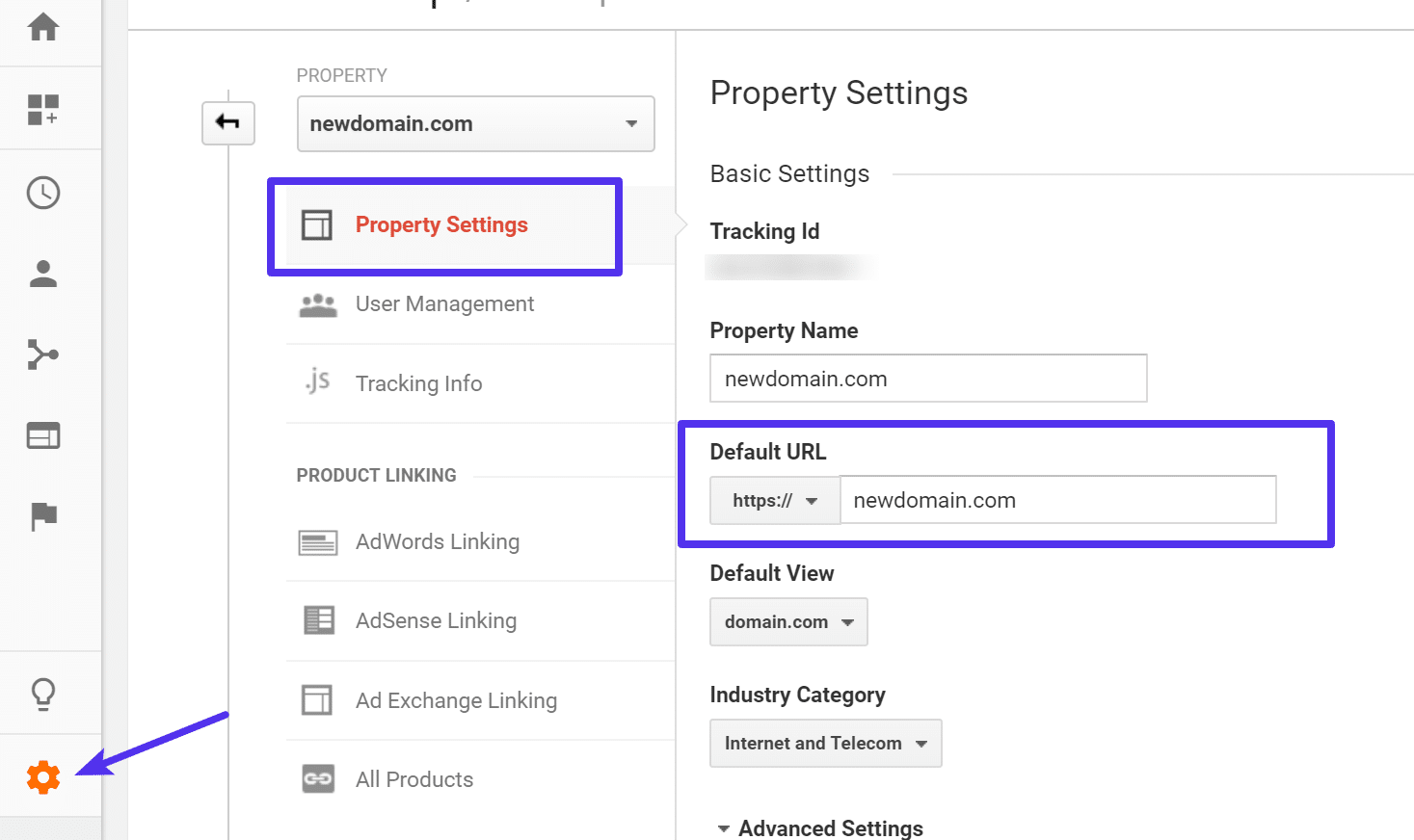
Task: Open the Default View dropdown
Action: (x=787, y=621)
